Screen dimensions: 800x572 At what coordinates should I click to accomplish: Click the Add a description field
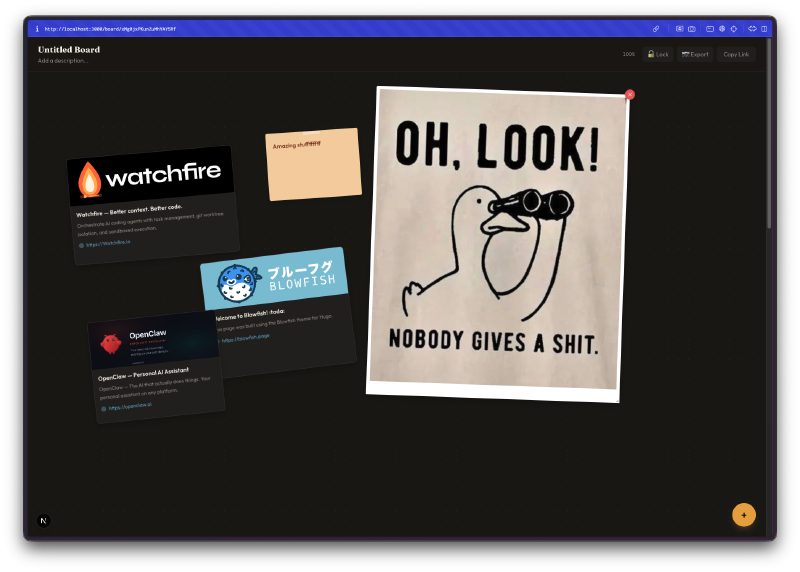click(x=63, y=61)
